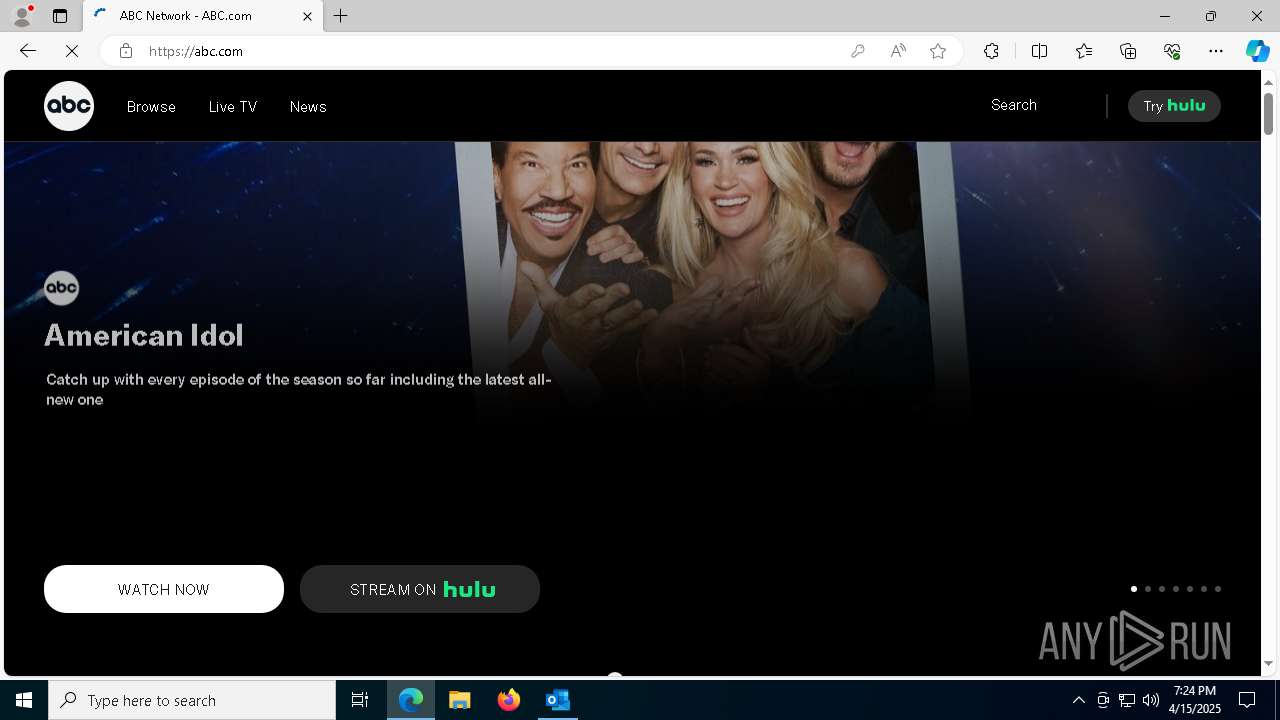The width and height of the screenshot is (1280, 720).
Task: Open Microsoft Edge from taskbar
Action: tap(411, 700)
